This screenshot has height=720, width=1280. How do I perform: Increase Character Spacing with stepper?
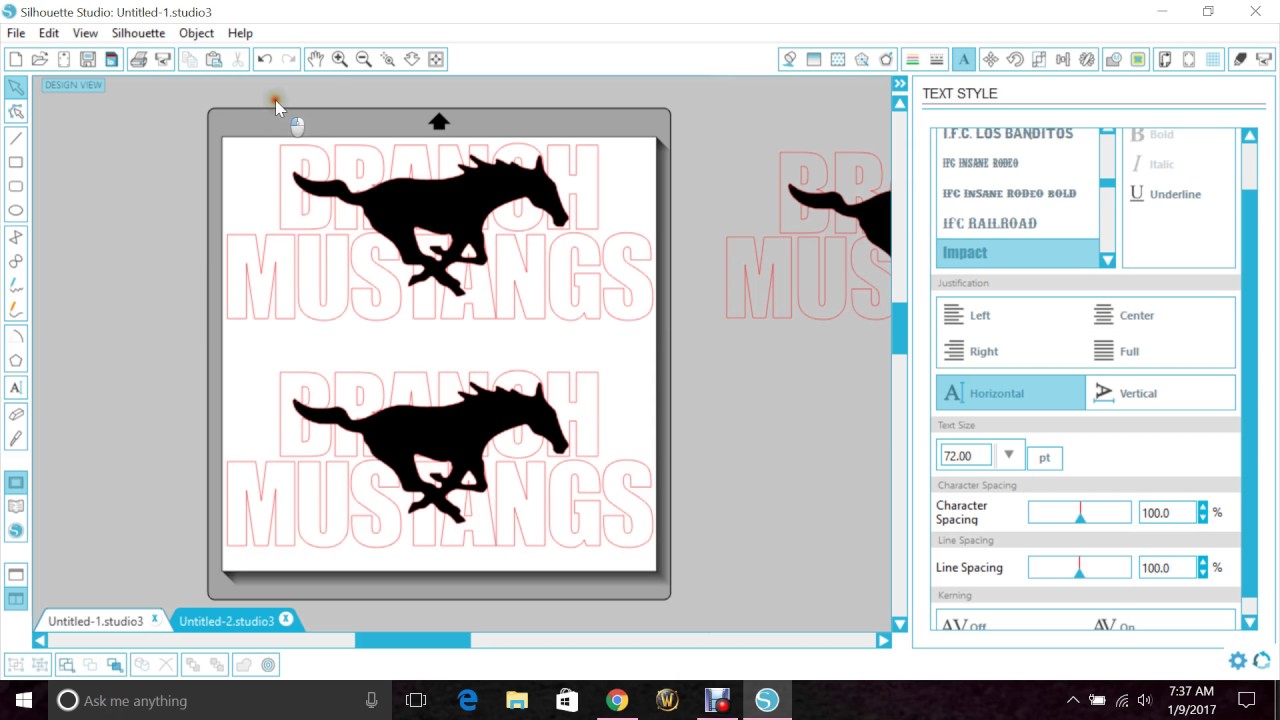[1203, 507]
